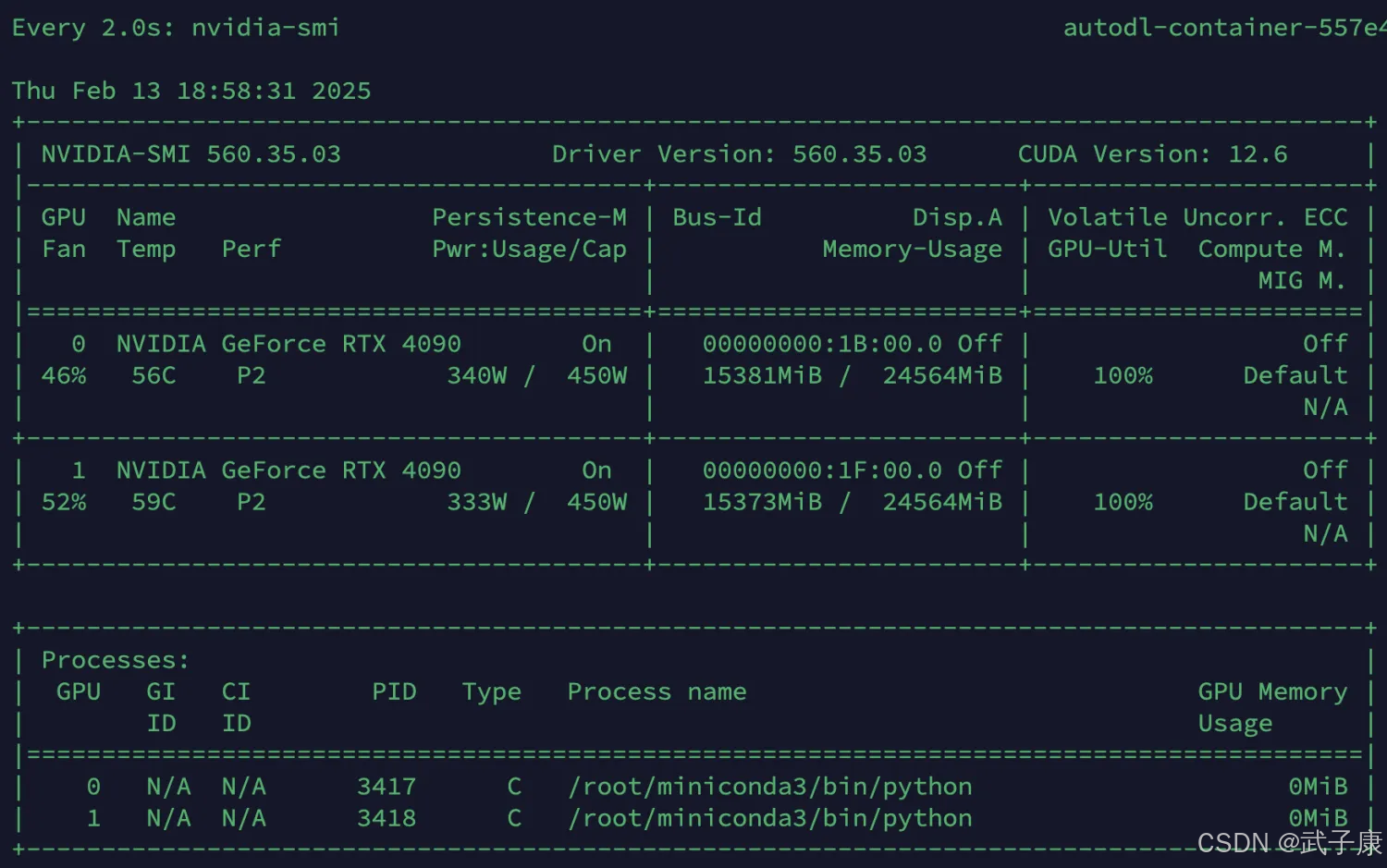Click the 'Persistence-M' column header

(529, 217)
